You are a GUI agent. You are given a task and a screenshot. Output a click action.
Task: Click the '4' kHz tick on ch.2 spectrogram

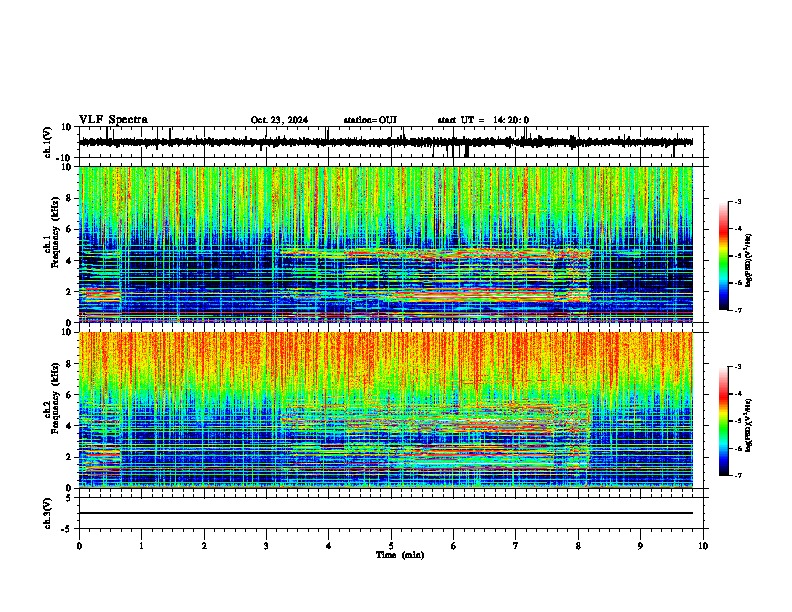70,426
